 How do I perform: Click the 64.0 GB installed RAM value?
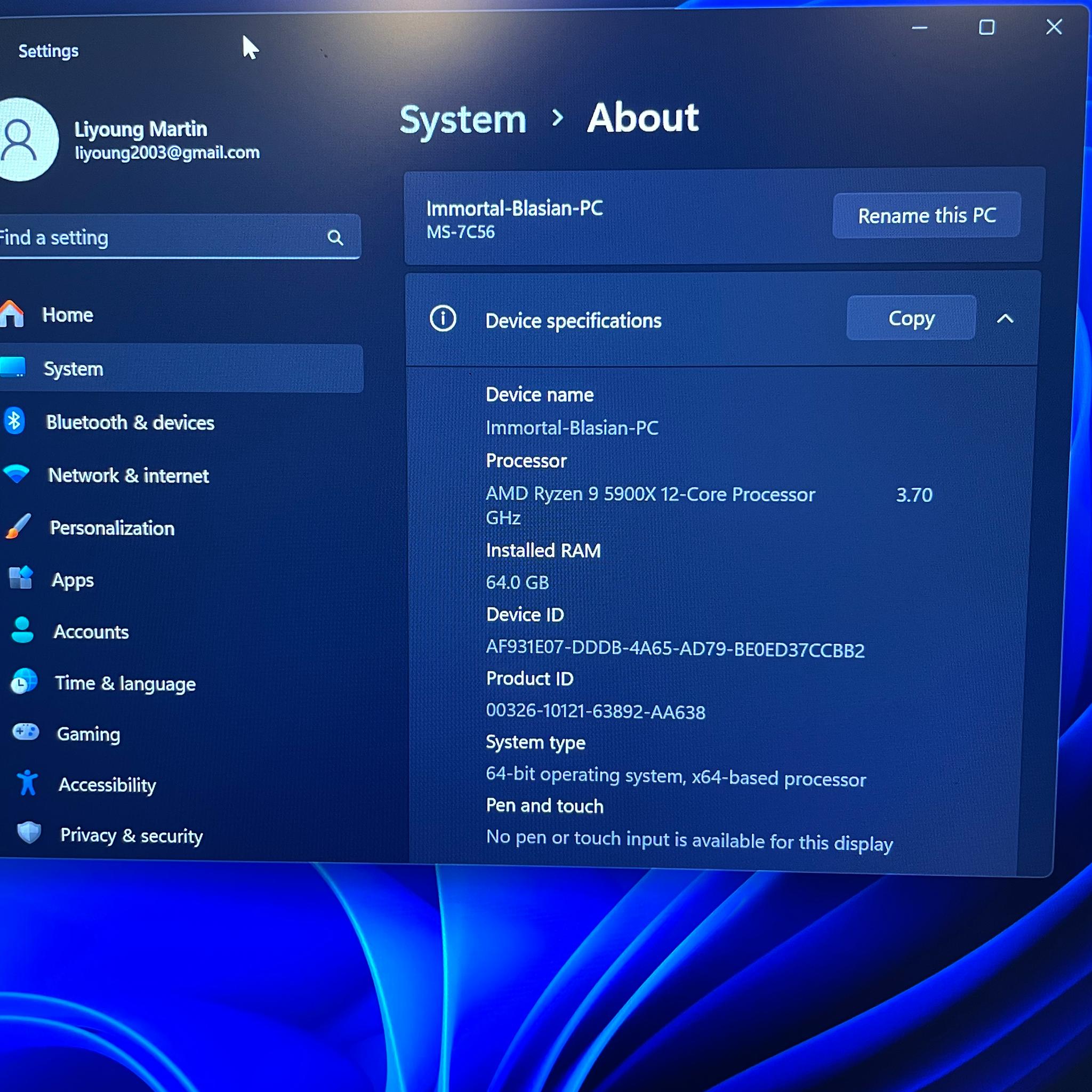(x=517, y=582)
